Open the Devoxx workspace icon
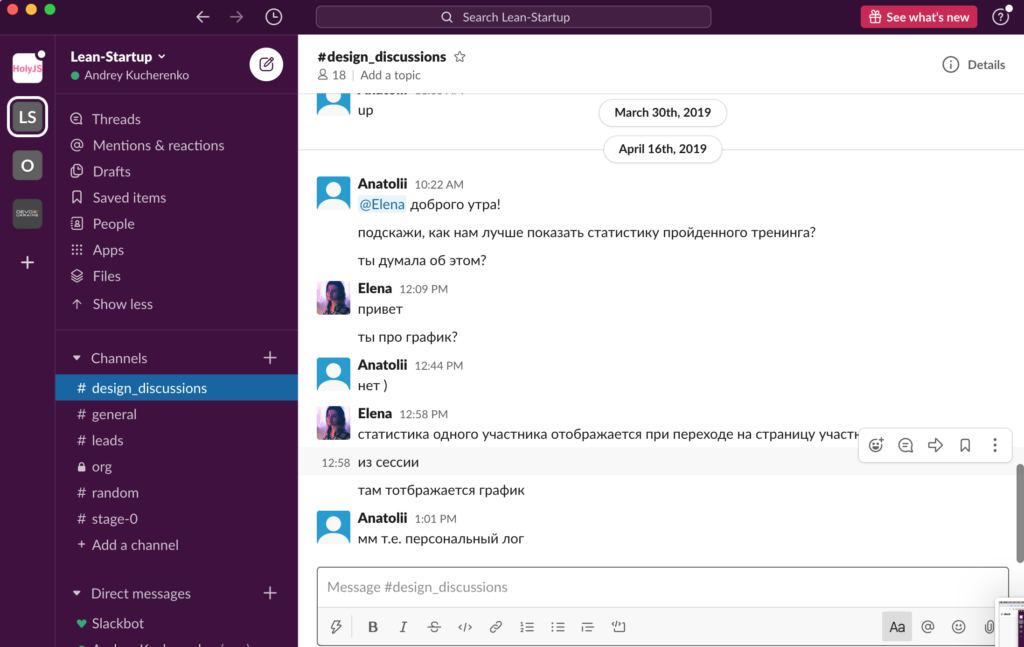Viewport: 1024px width, 647px height. [x=27, y=213]
